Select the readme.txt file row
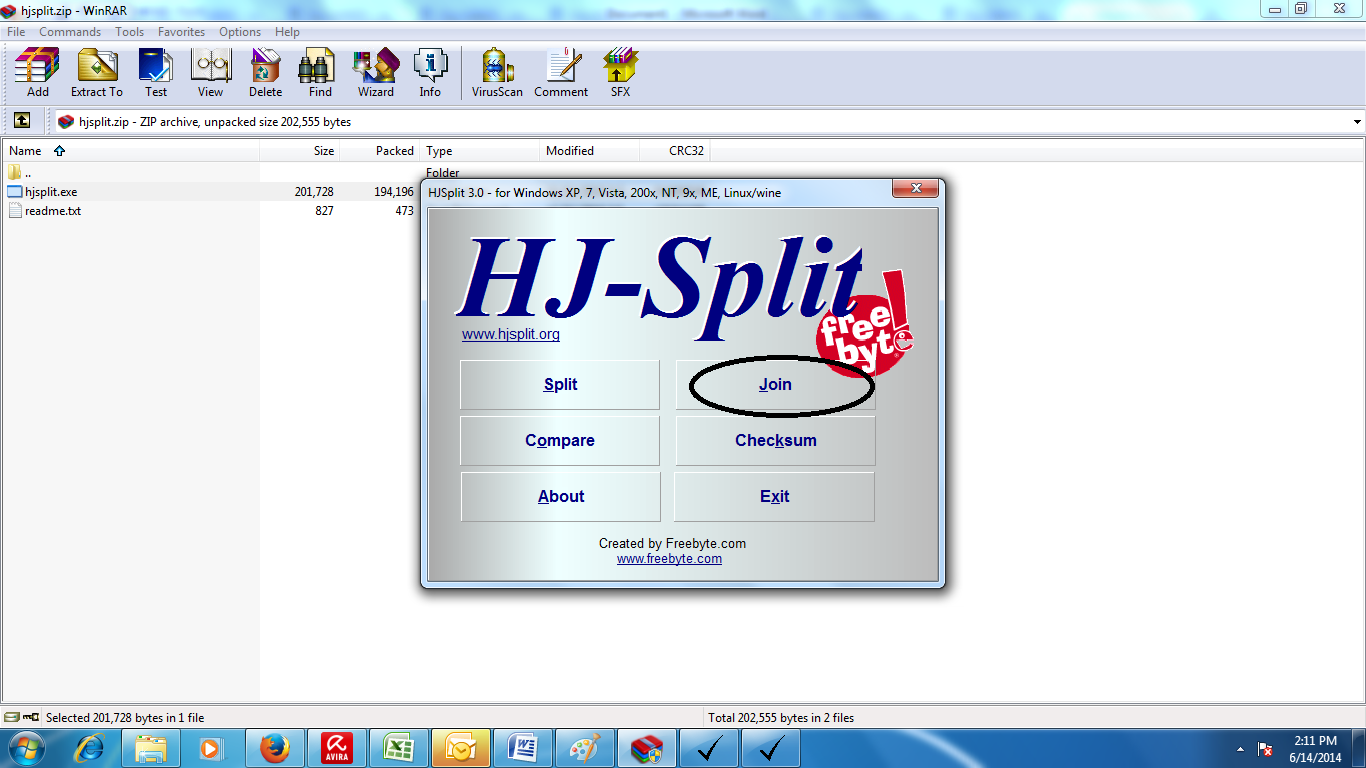1366x768 pixels. (x=210, y=211)
